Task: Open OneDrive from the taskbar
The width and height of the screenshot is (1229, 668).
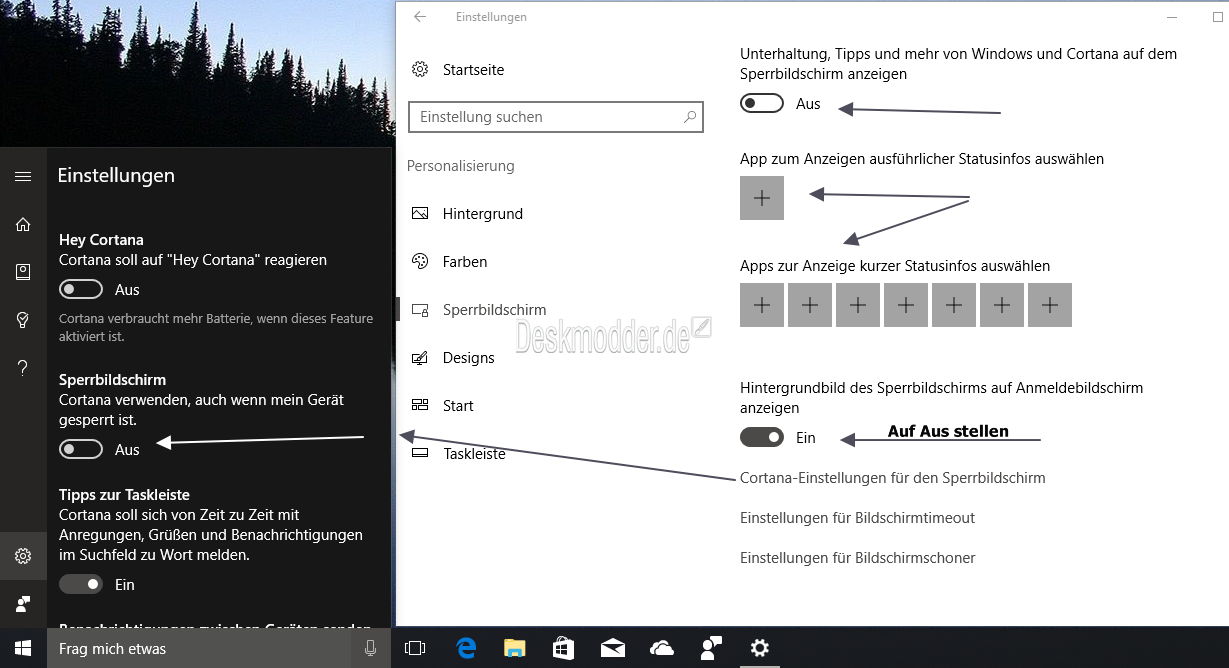Action: click(662, 648)
